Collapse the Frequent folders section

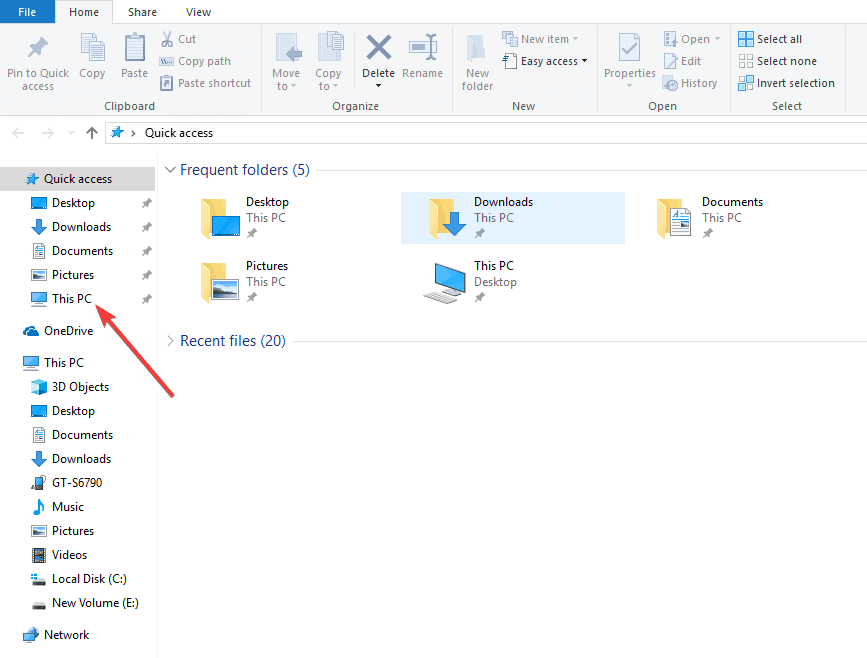pos(170,169)
